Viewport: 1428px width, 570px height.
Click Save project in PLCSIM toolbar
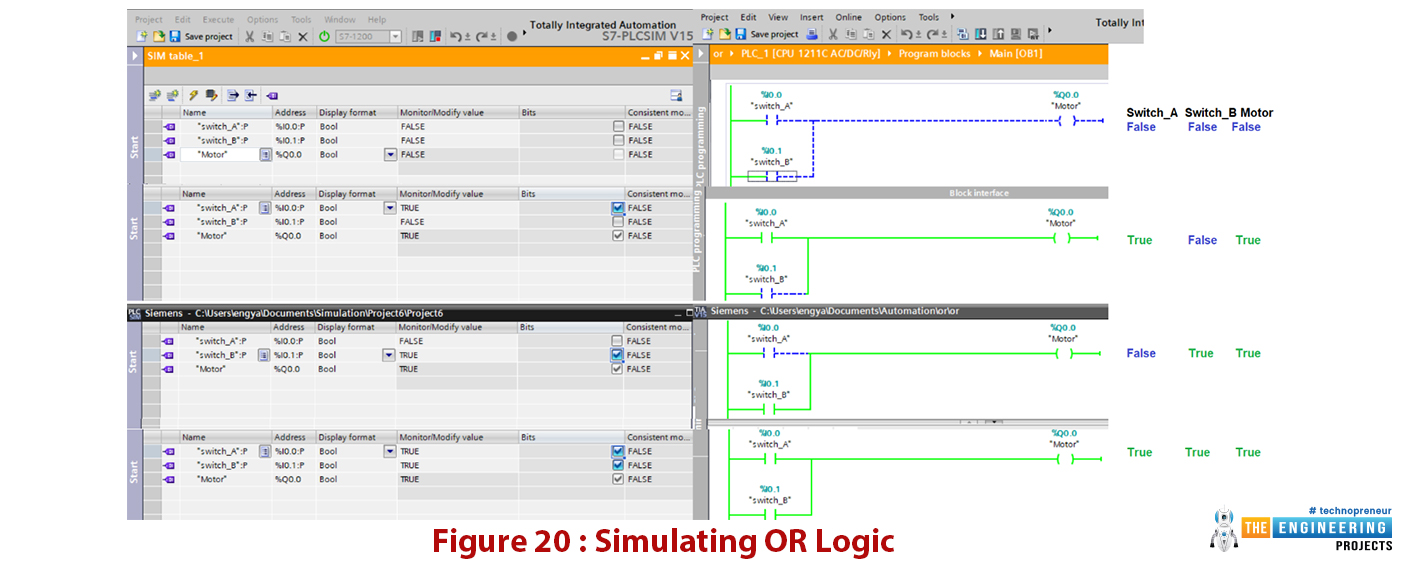click(x=199, y=36)
